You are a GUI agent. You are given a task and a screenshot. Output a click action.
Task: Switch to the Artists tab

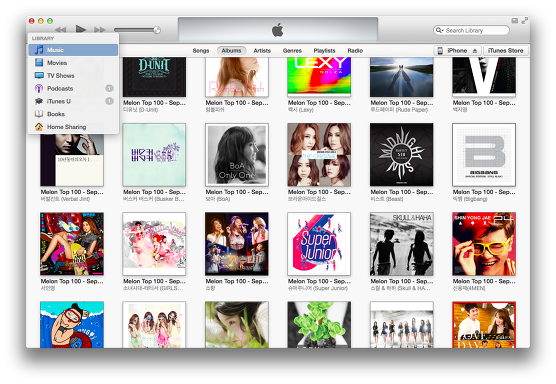pyautogui.click(x=262, y=51)
